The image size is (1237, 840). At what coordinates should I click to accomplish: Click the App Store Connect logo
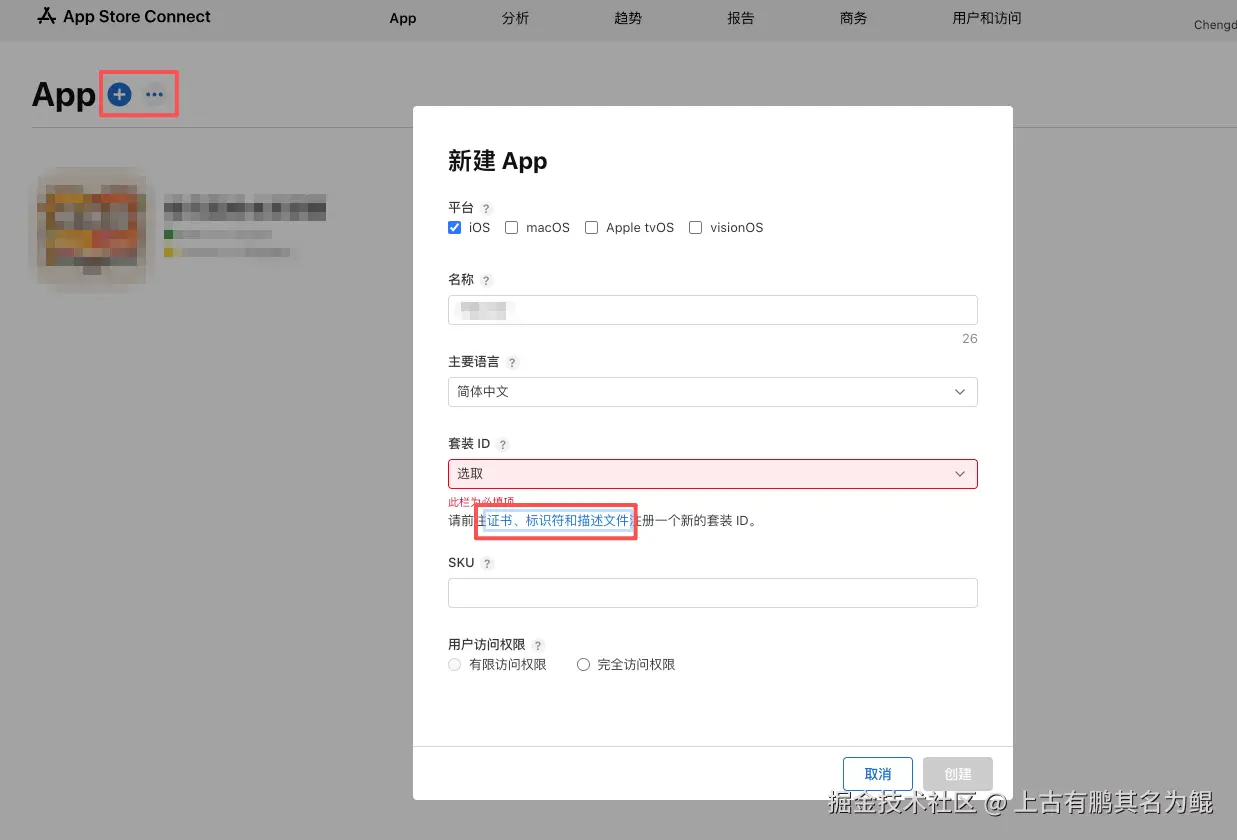(124, 16)
